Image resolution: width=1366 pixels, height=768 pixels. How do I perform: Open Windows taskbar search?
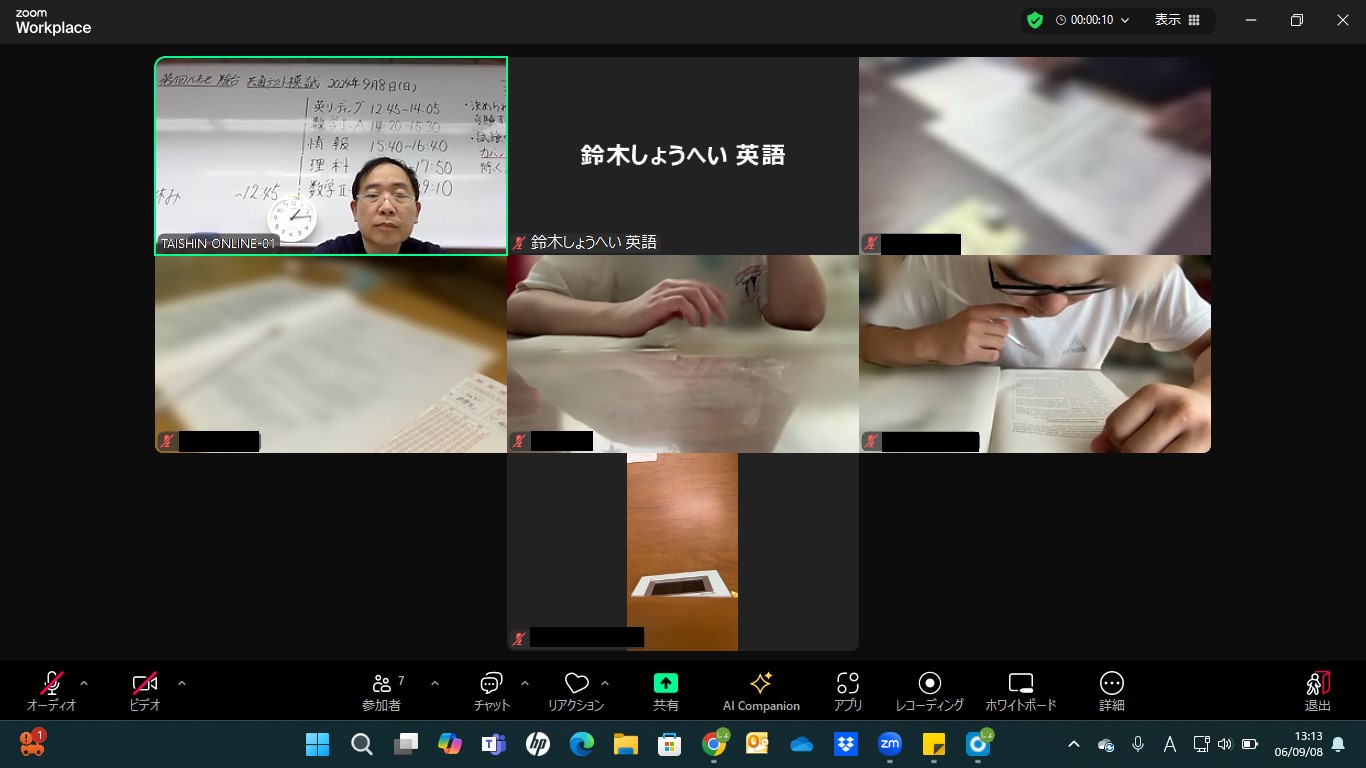[x=362, y=744]
